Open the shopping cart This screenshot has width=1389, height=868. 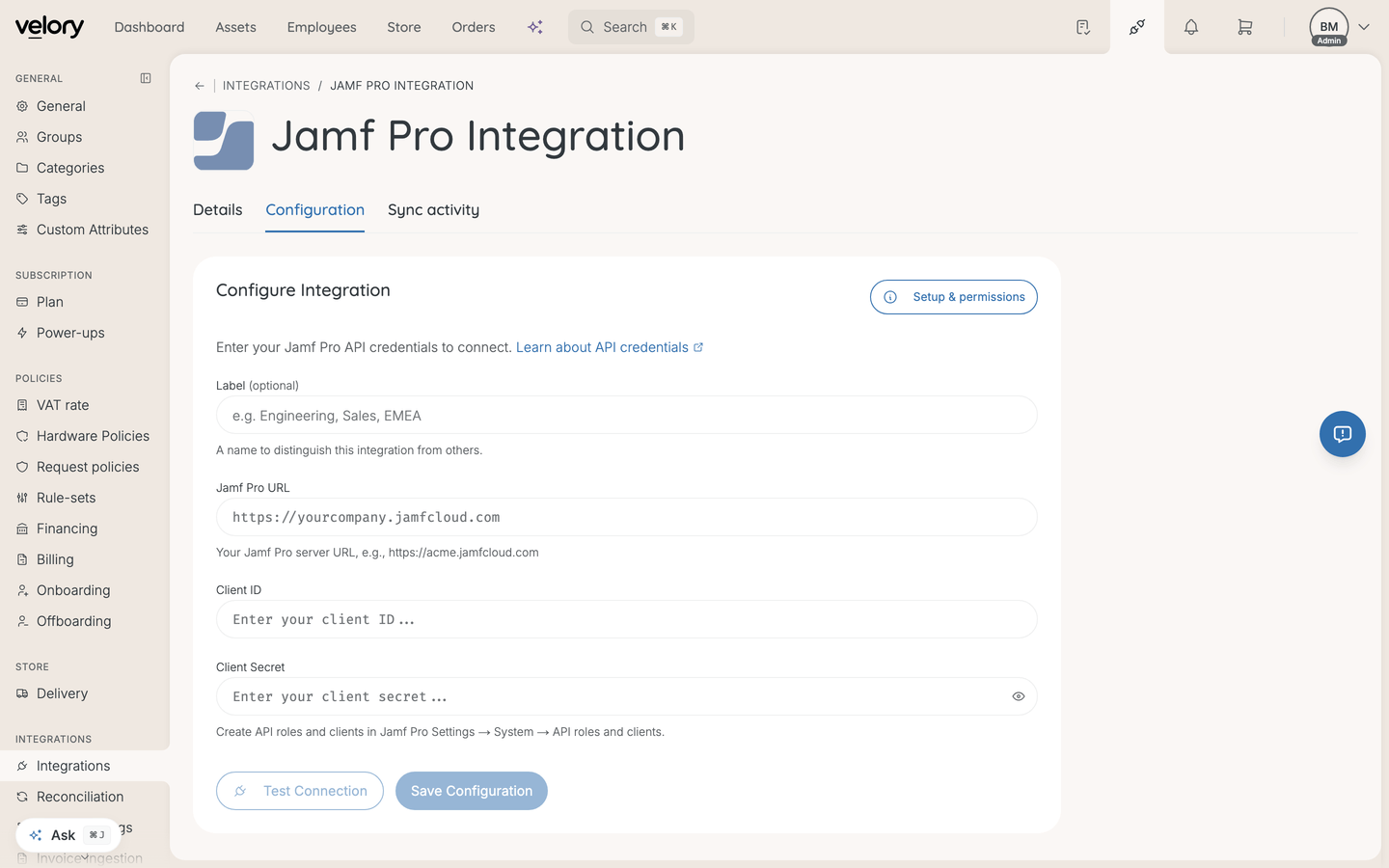pos(1245,27)
